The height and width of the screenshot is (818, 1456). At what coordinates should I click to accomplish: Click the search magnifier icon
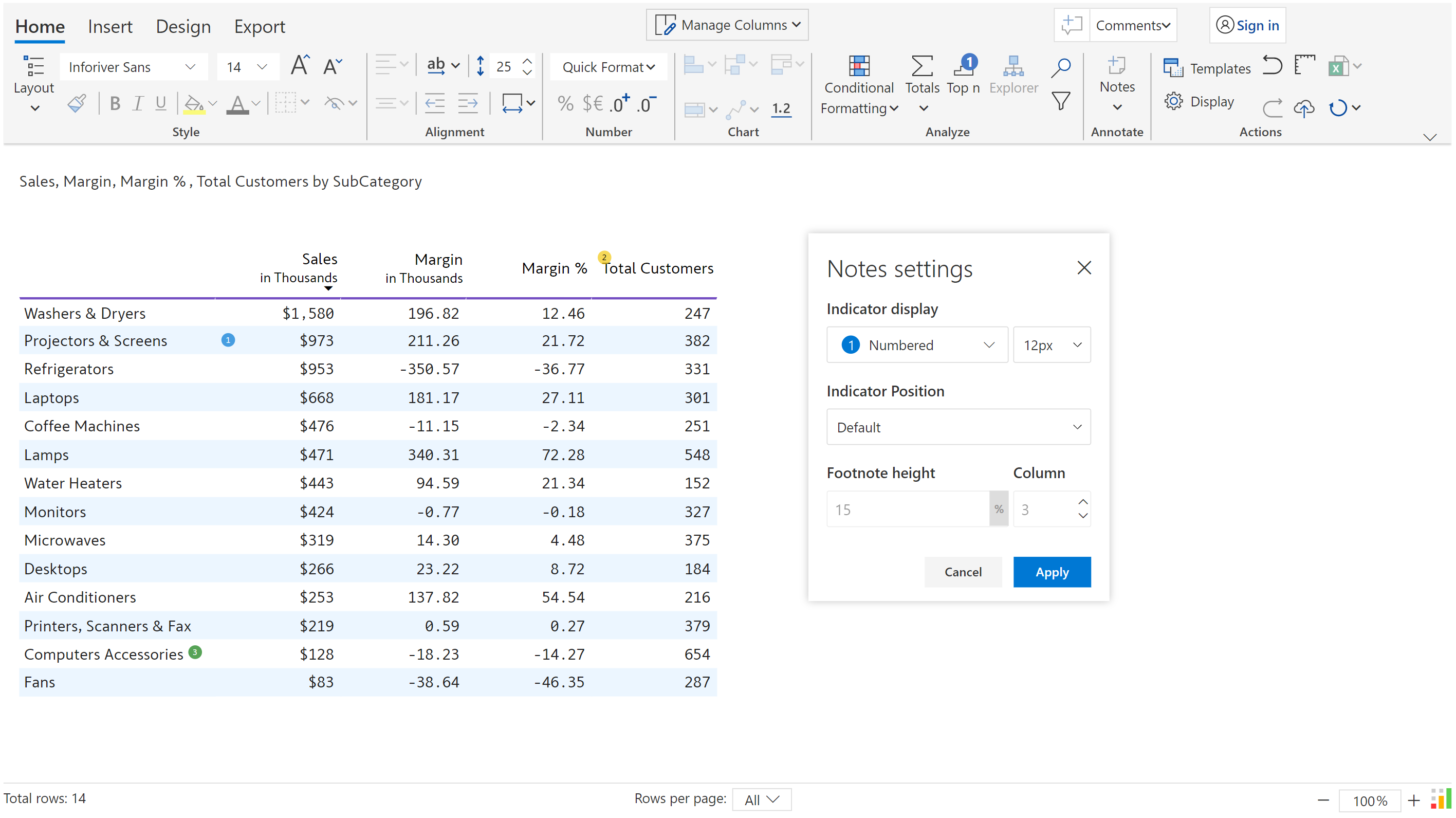1061,67
